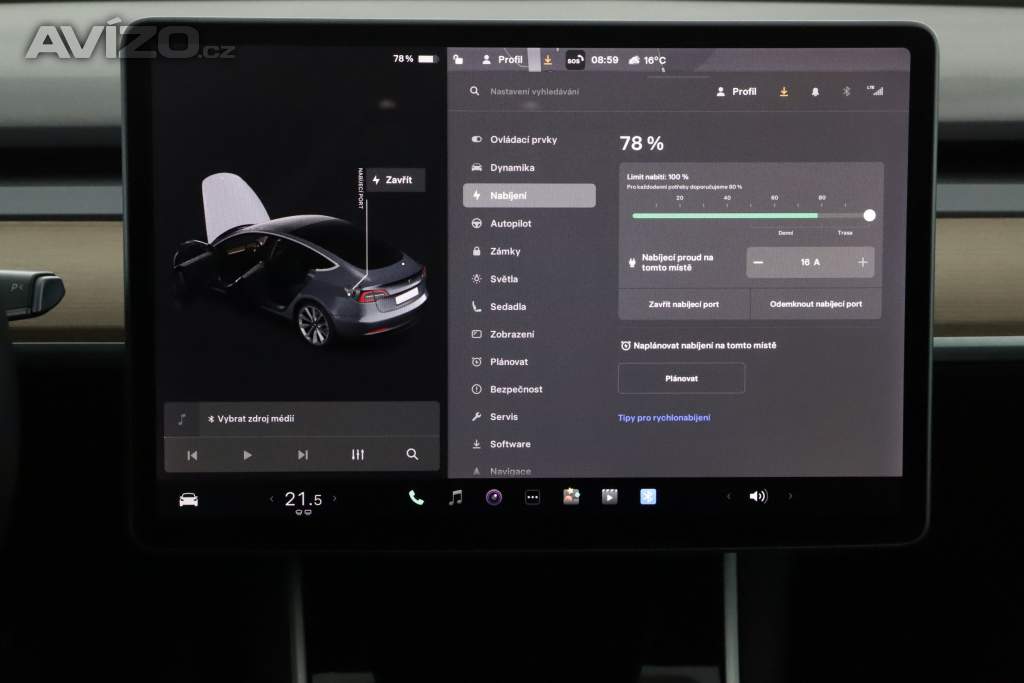Image resolution: width=1024 pixels, height=683 pixels.
Task: Click the LTE signal strength icon
Action: click(x=875, y=91)
